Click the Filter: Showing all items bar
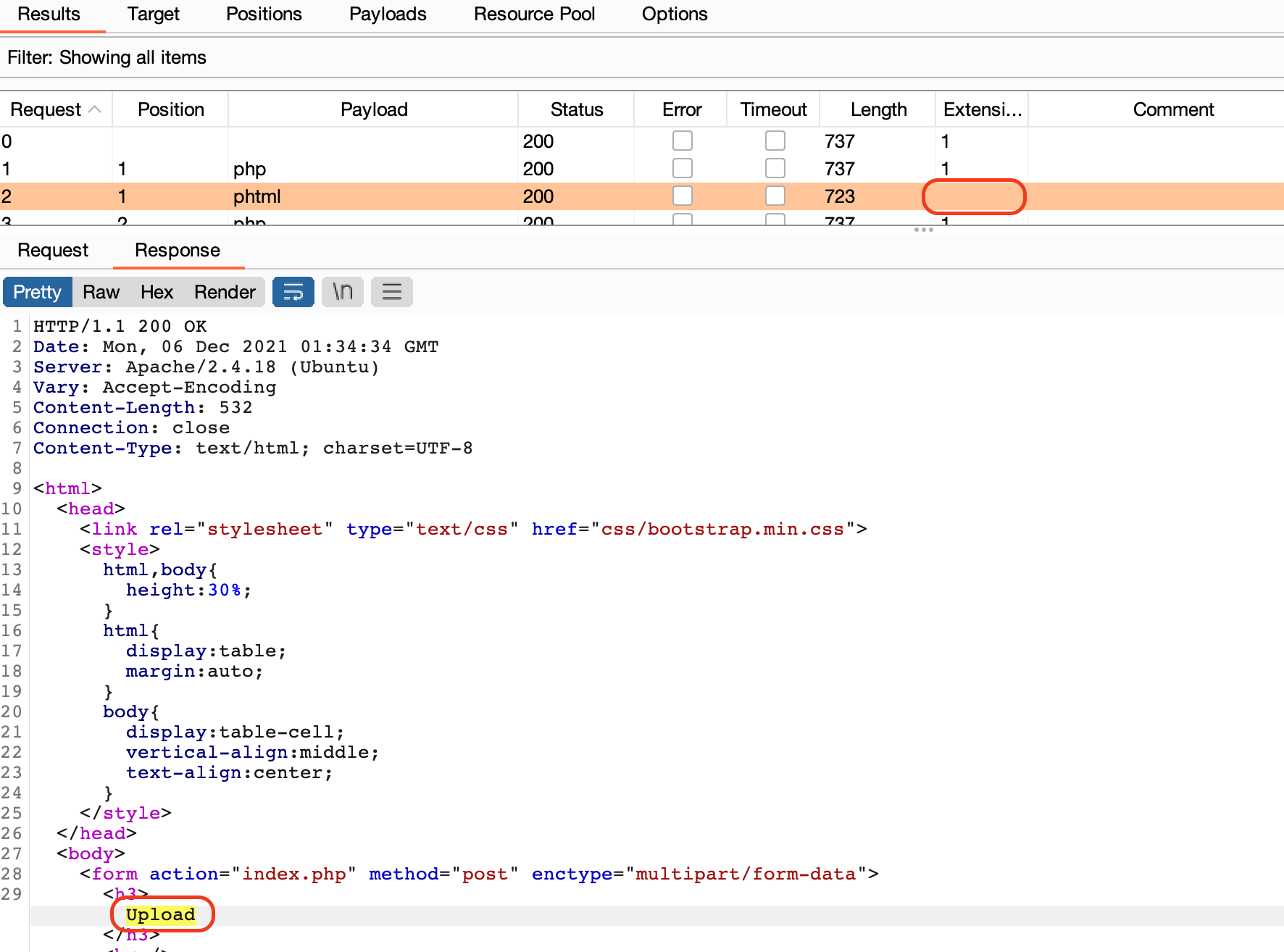This screenshot has width=1284, height=952. (x=642, y=57)
